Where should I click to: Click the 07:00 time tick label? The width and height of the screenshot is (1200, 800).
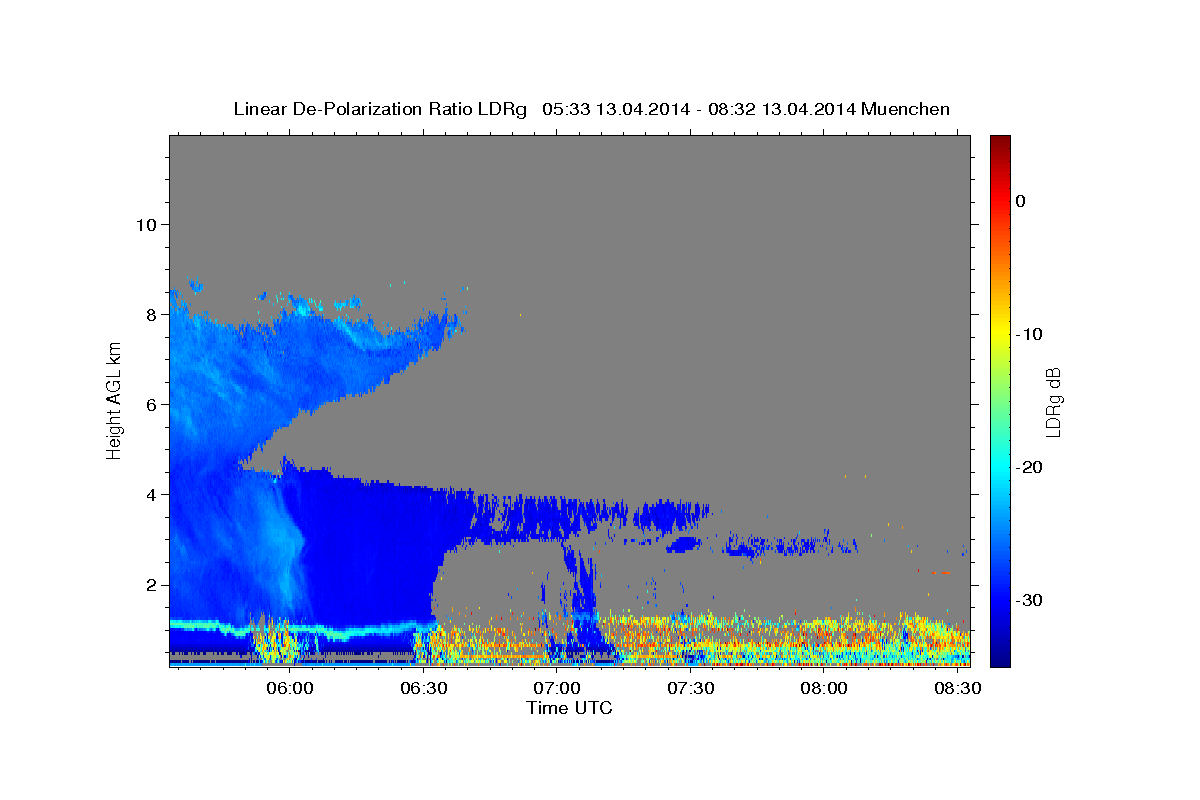click(557, 689)
